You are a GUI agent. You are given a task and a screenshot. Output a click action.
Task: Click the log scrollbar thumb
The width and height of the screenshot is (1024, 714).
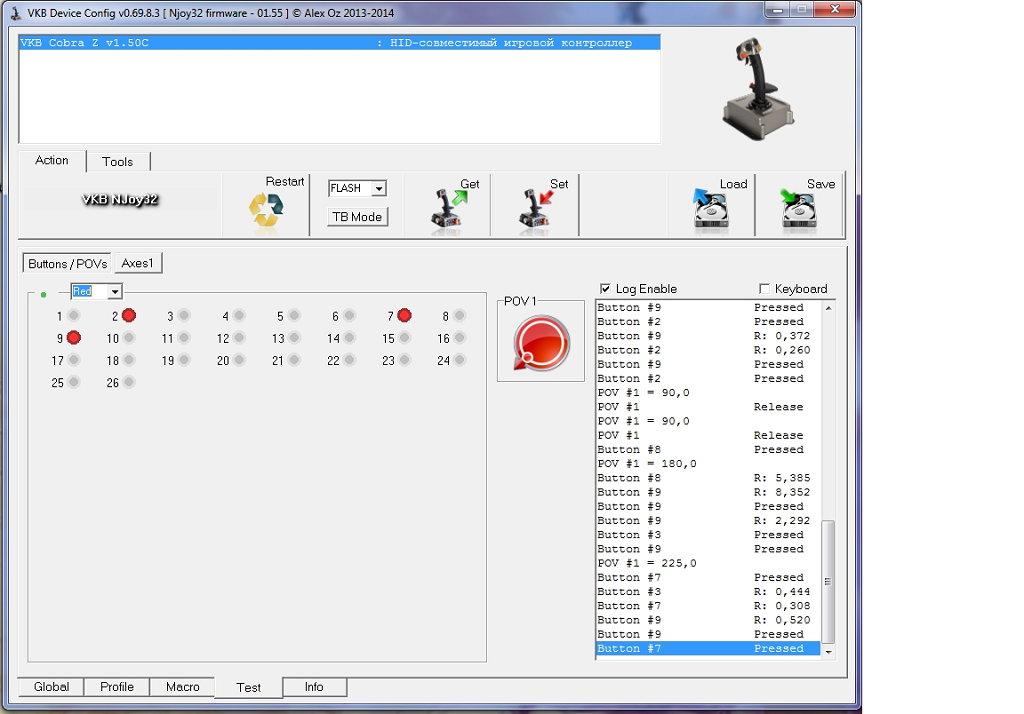pos(828,581)
